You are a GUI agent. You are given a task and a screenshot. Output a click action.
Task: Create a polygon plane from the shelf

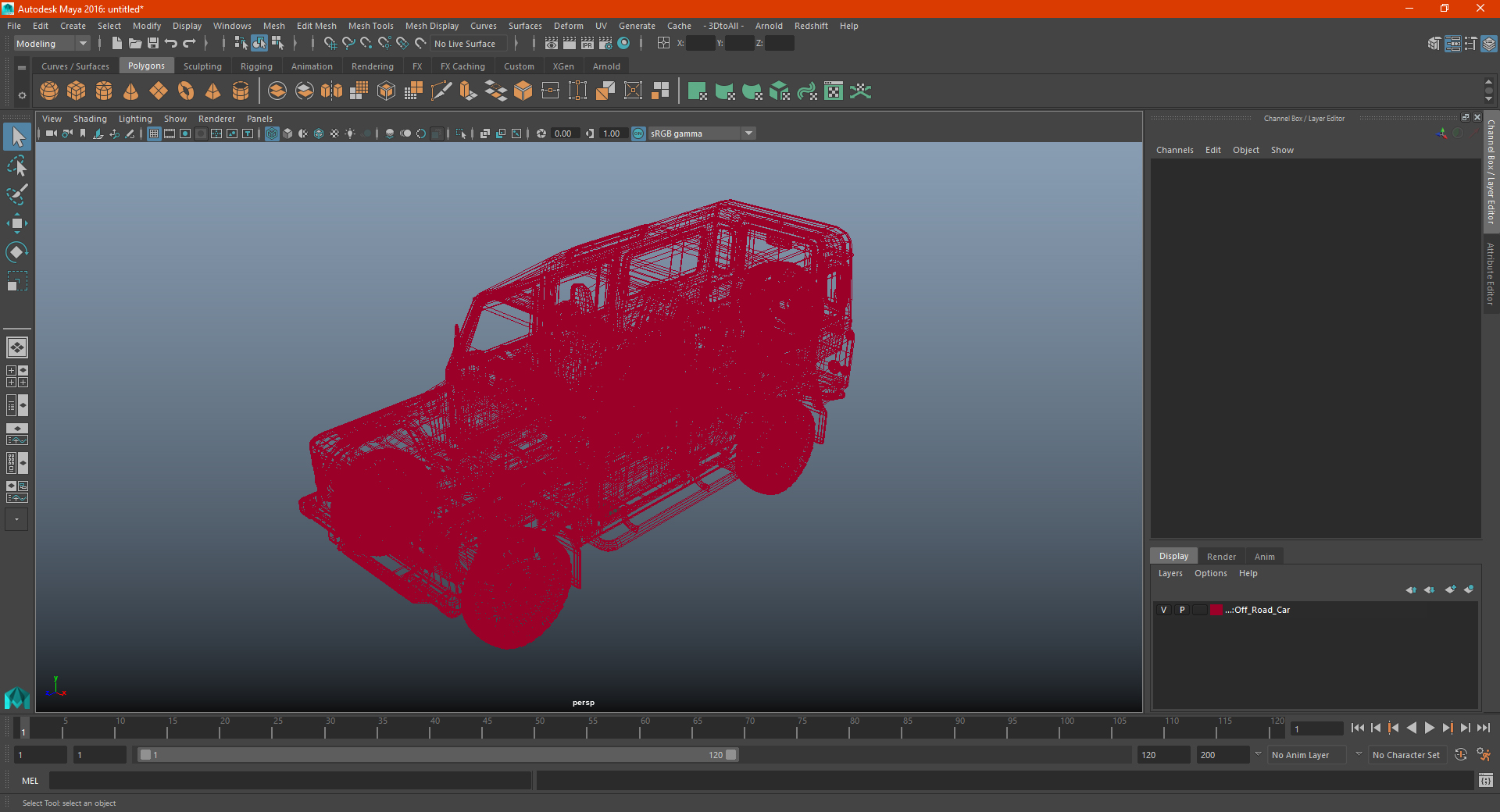[x=159, y=91]
